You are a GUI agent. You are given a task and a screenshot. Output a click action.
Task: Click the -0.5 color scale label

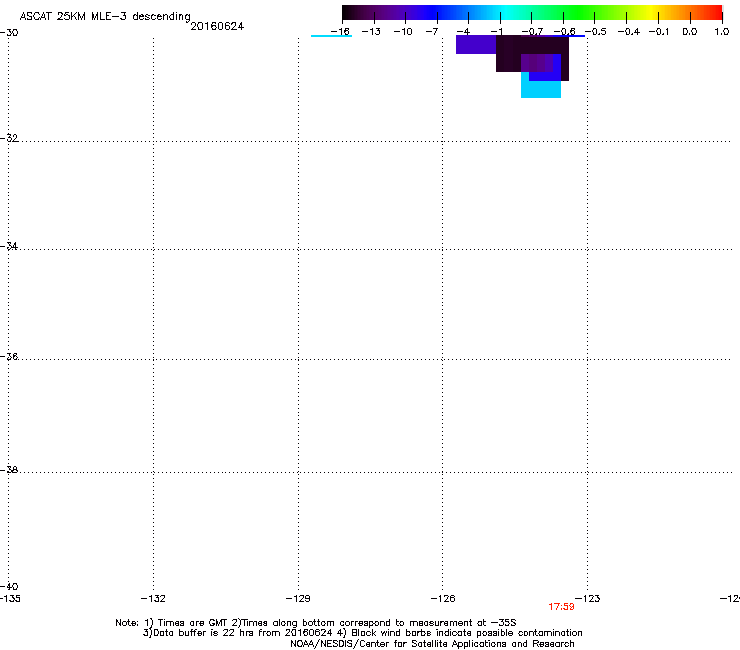coord(596,32)
